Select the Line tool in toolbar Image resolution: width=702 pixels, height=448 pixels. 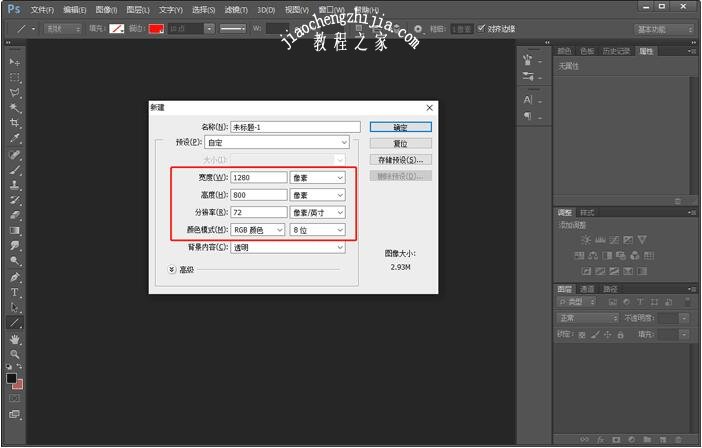pyautogui.click(x=15, y=323)
